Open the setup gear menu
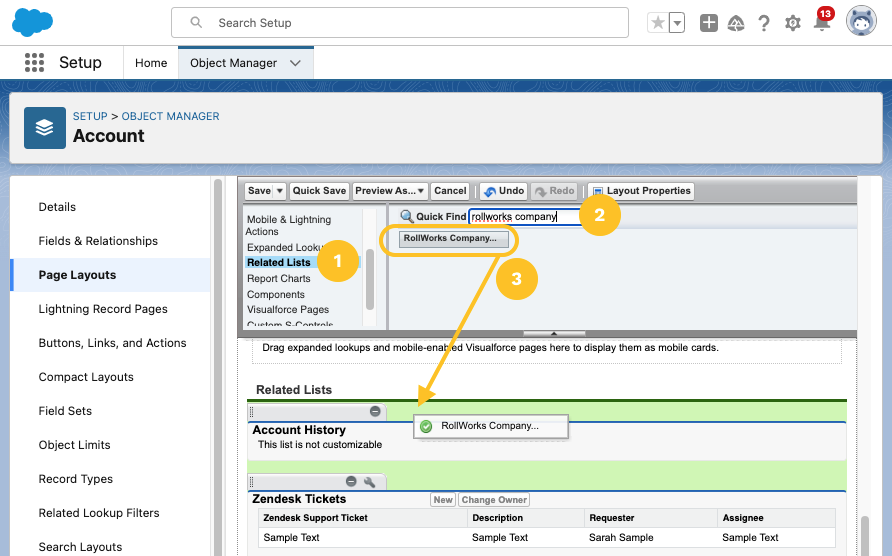This screenshot has width=892, height=556. [x=793, y=23]
